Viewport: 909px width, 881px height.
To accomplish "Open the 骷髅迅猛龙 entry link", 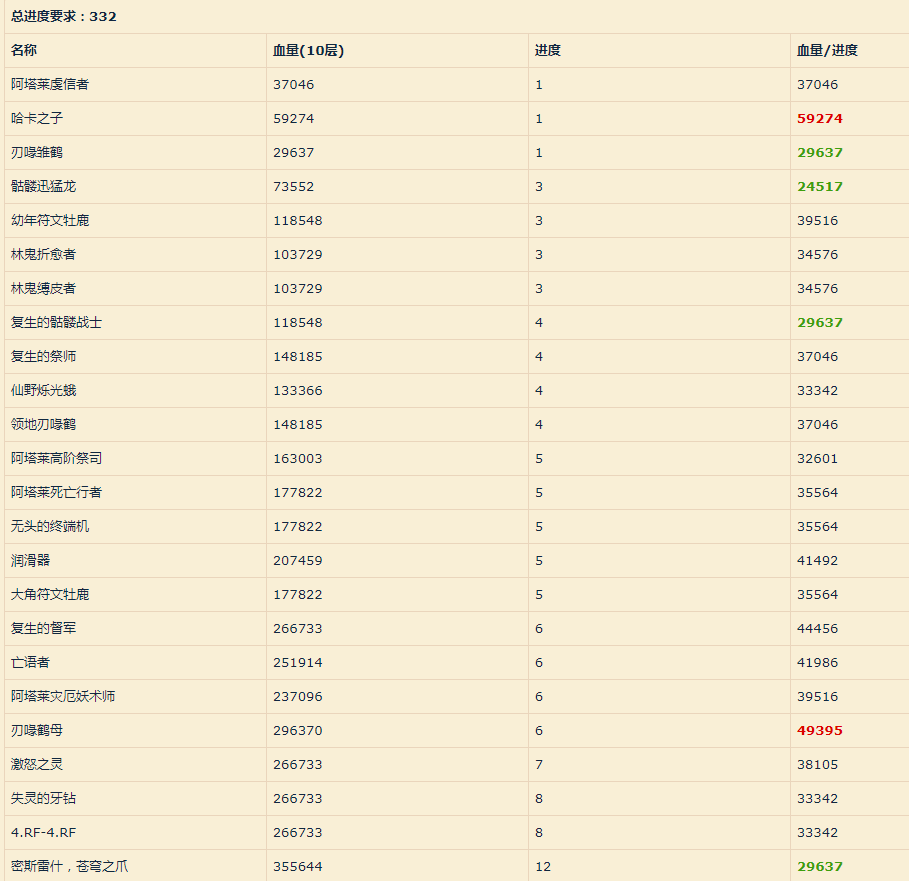I will pos(44,186).
